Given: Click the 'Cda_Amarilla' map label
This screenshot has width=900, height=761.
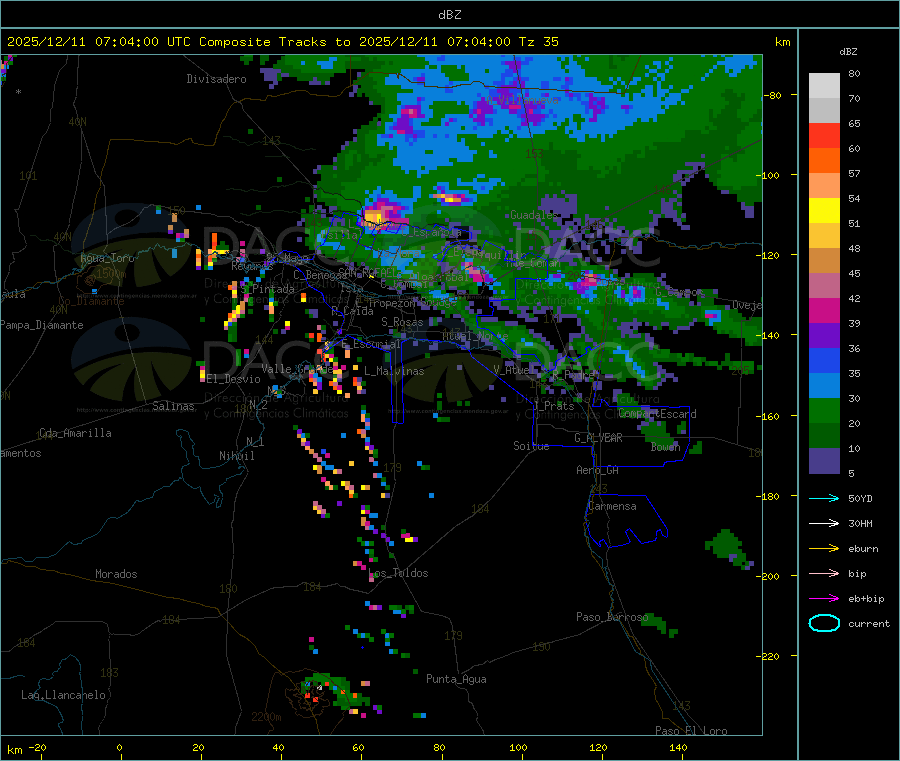Looking at the screenshot, I should (x=75, y=433).
